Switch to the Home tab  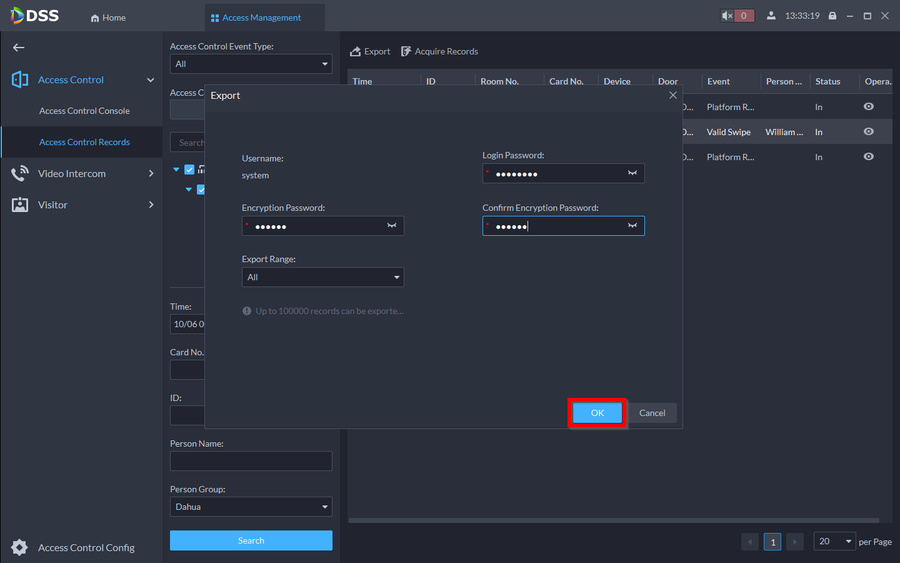pyautogui.click(x=108, y=18)
